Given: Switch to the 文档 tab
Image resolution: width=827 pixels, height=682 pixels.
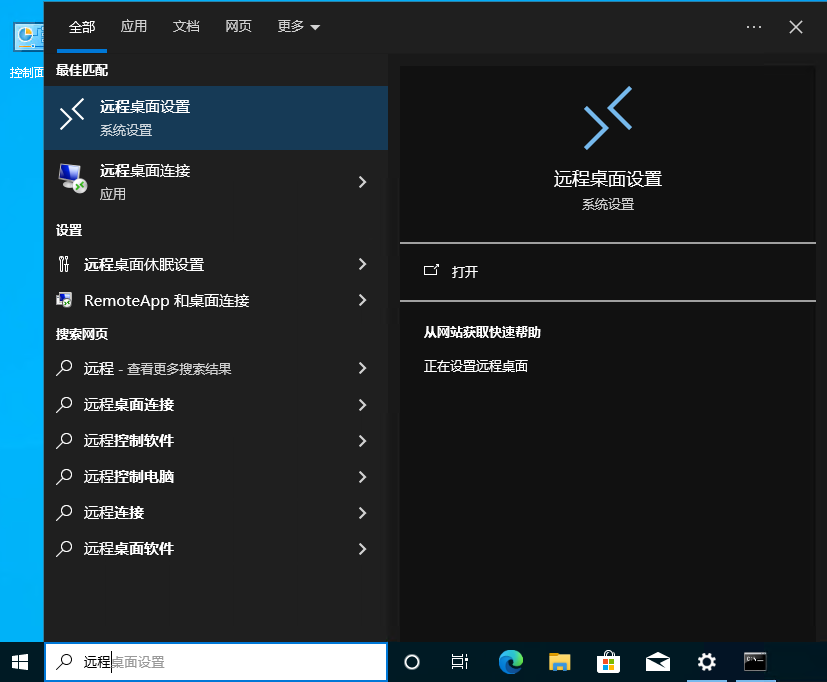Looking at the screenshot, I should point(186,27).
